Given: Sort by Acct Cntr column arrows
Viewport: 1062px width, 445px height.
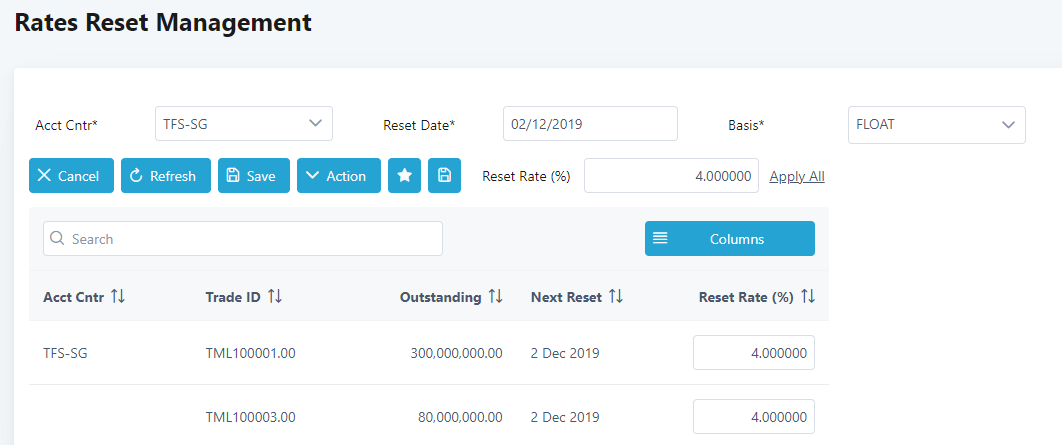Looking at the screenshot, I should point(118,297).
